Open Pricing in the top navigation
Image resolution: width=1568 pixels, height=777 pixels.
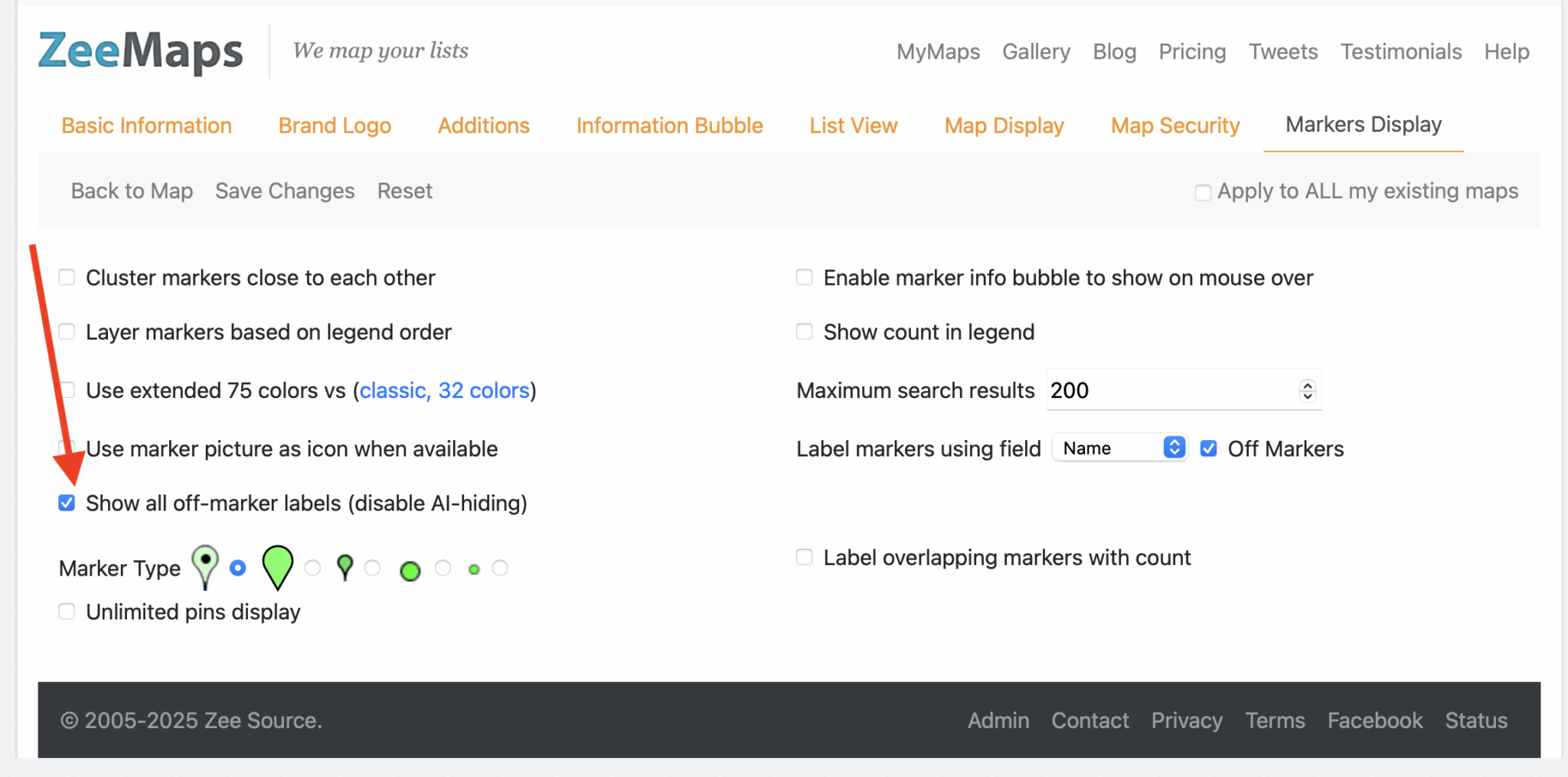(x=1192, y=51)
